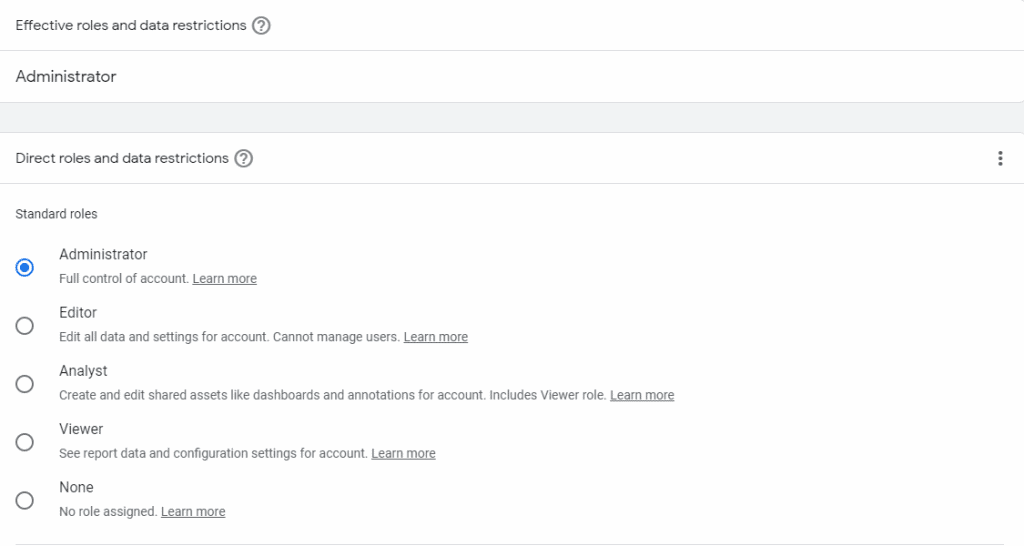
Task: Click the 'Editor' role label text
Action: click(x=78, y=313)
